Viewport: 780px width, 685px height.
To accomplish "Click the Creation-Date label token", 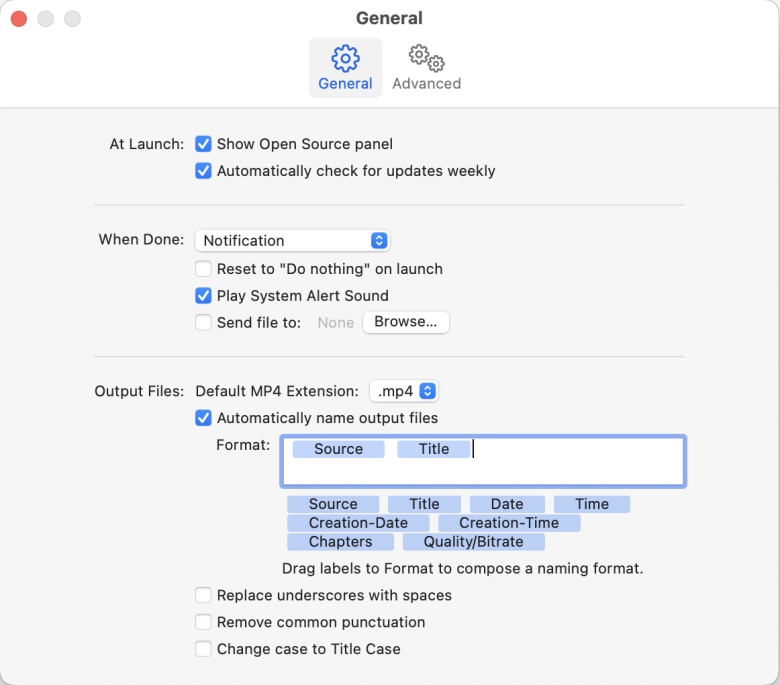I will [x=358, y=523].
